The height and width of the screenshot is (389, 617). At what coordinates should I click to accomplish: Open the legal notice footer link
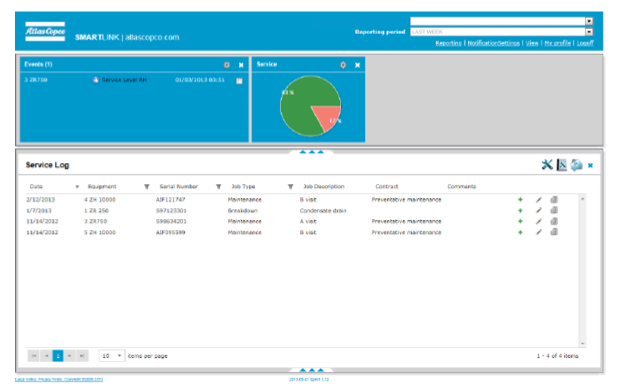tap(59, 380)
